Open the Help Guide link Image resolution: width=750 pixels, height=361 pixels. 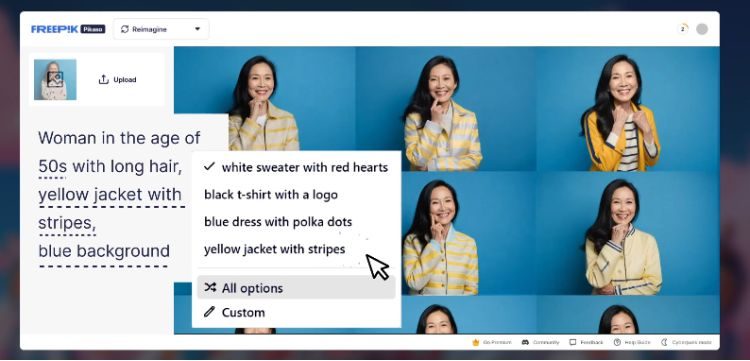pyautogui.click(x=632, y=342)
